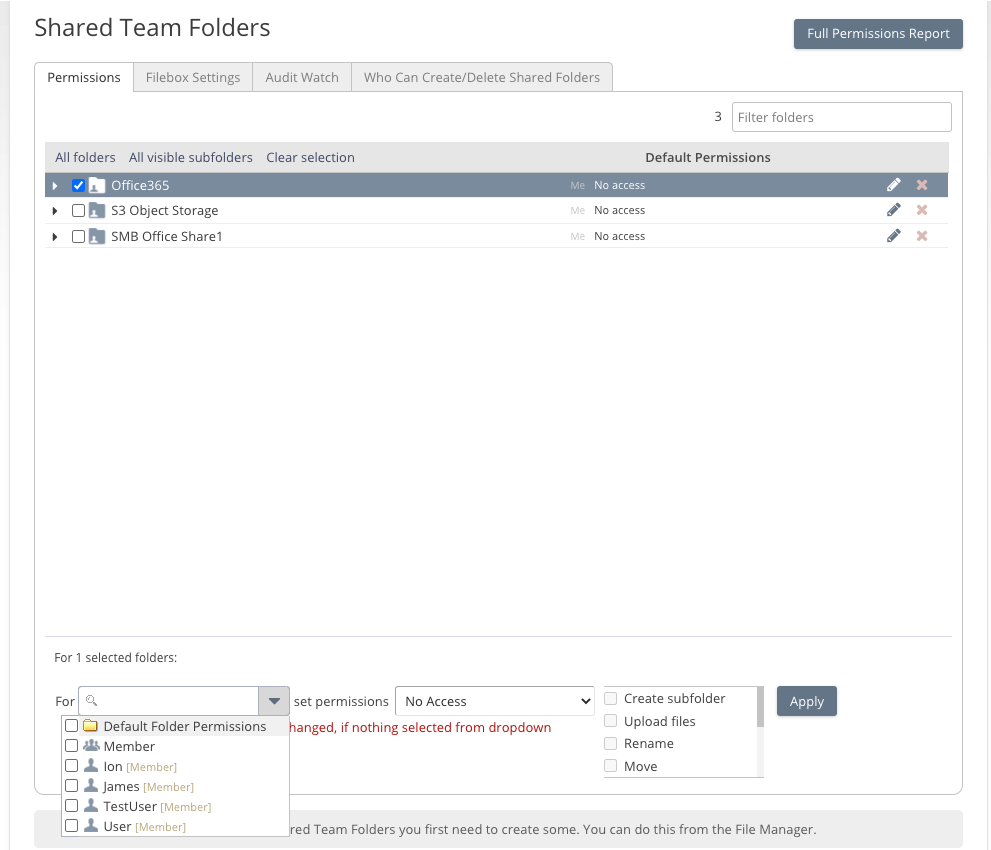
Task: Switch to the Filebox Settings tab
Action: (193, 77)
